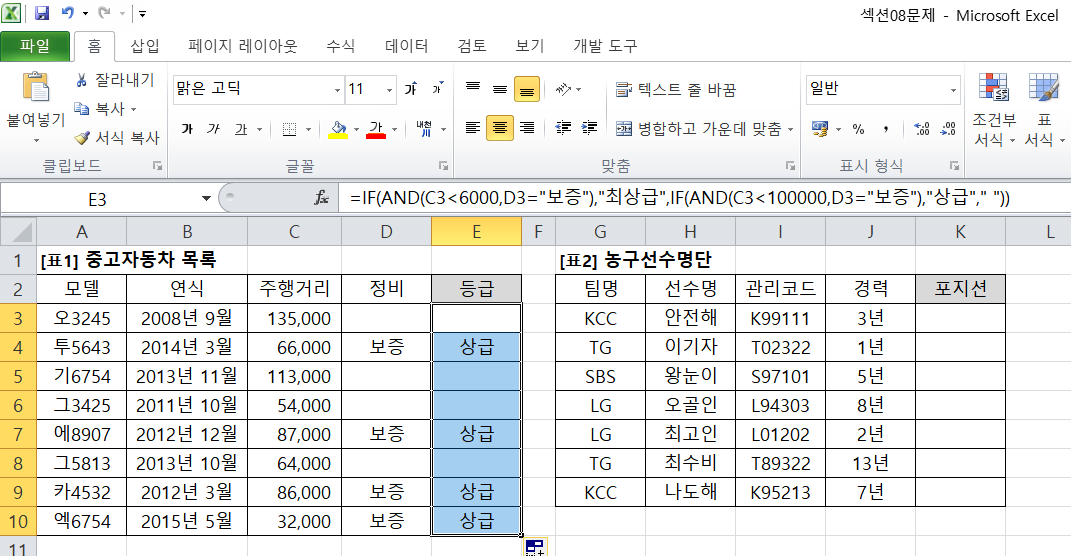The height and width of the screenshot is (556, 1071).
Task: Switch to the 수식 (Formulas) tab
Action: [x=340, y=46]
